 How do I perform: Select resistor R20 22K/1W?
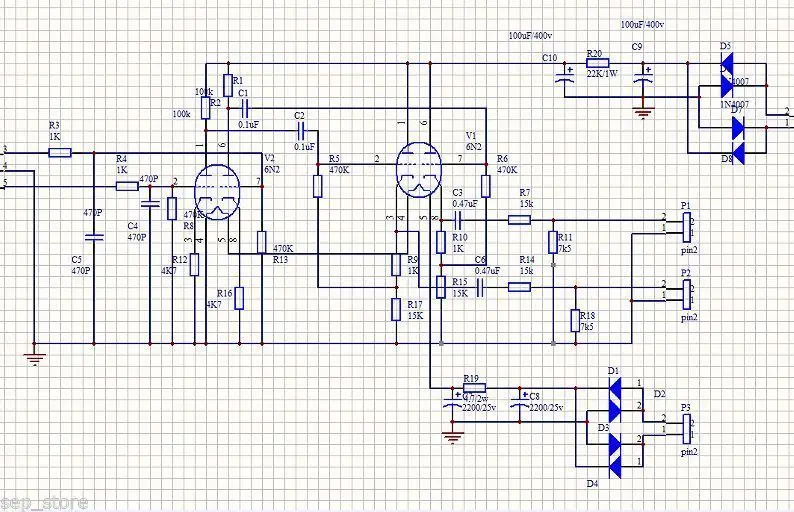tap(601, 63)
